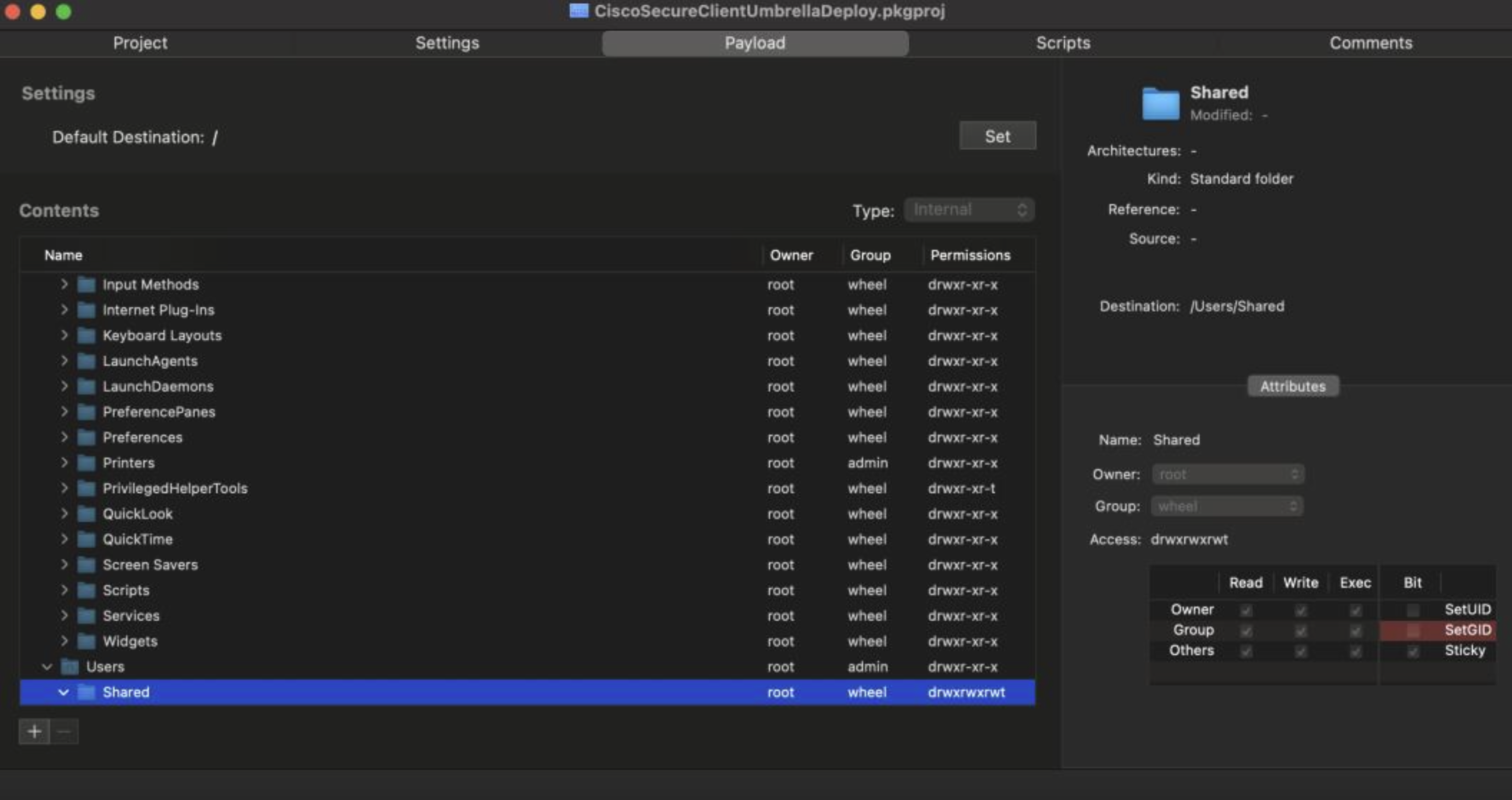Click the Shared name field in Attributes
This screenshot has height=800, width=1512.
pyautogui.click(x=1176, y=440)
